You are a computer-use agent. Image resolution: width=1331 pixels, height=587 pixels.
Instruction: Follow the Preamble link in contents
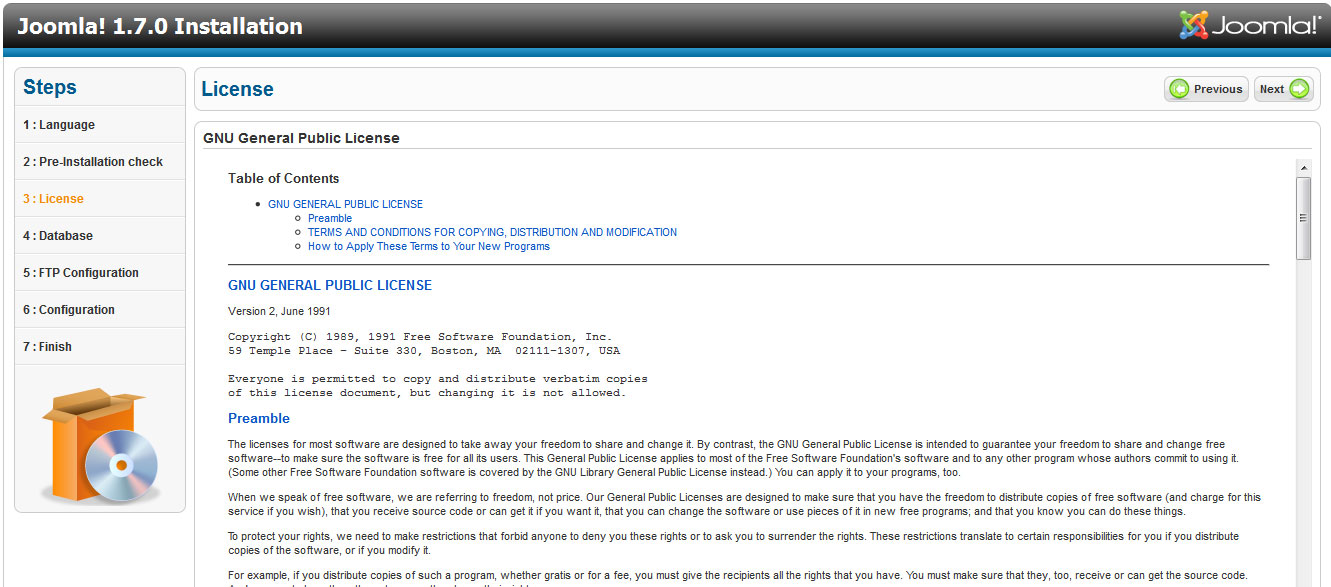coord(330,218)
